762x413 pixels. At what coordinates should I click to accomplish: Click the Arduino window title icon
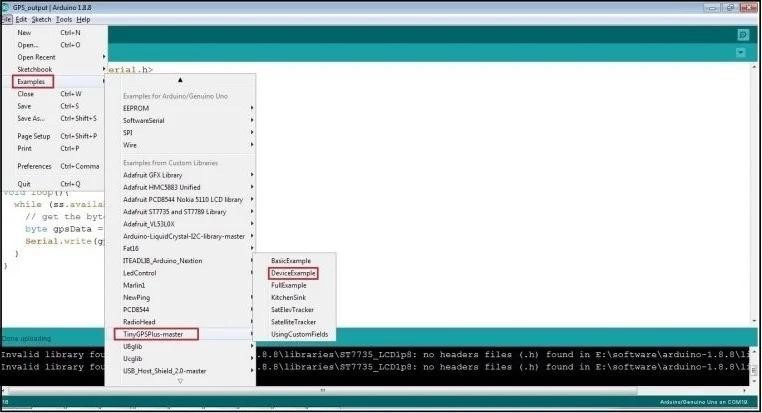click(7, 6)
